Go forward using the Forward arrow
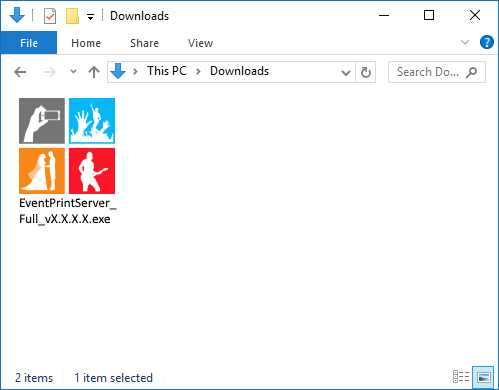Image resolution: width=499 pixels, height=390 pixels. click(x=50, y=72)
